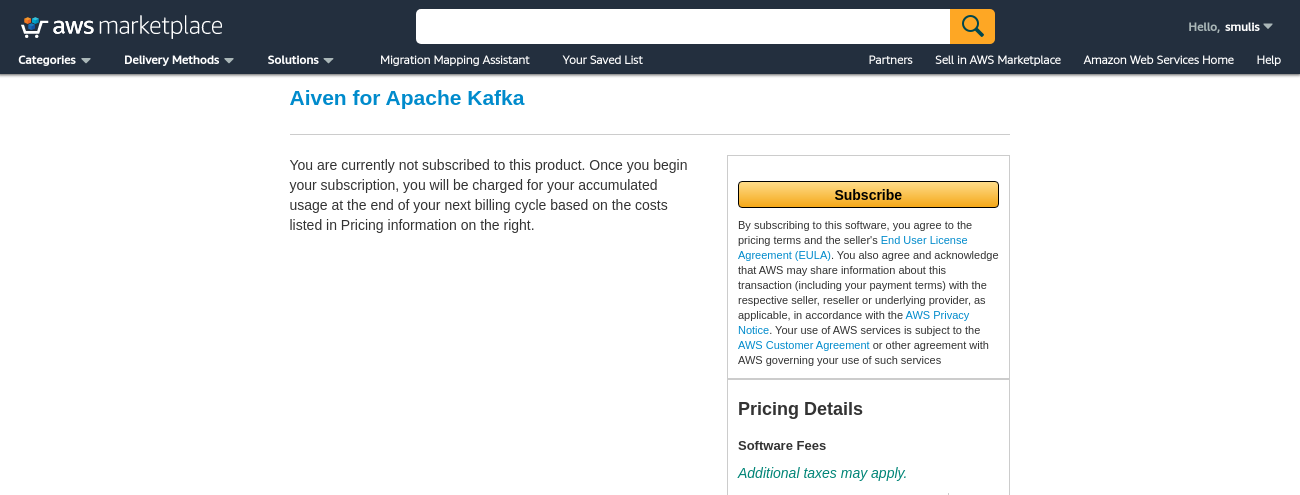Click the arrow icon next to smulis
Image resolution: width=1300 pixels, height=495 pixels.
click(x=1268, y=26)
